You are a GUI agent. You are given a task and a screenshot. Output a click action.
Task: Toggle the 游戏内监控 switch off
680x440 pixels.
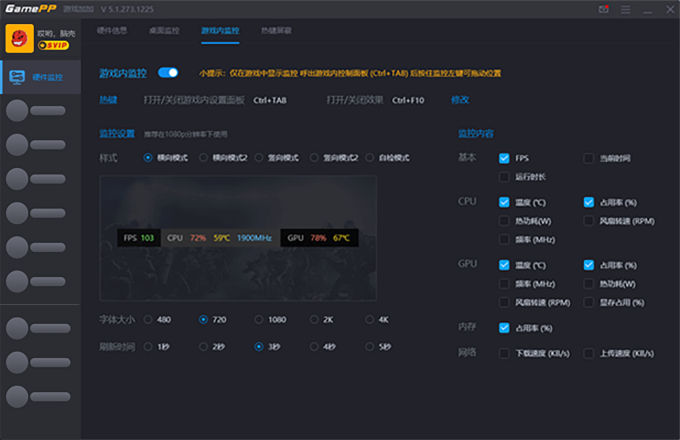(x=168, y=73)
